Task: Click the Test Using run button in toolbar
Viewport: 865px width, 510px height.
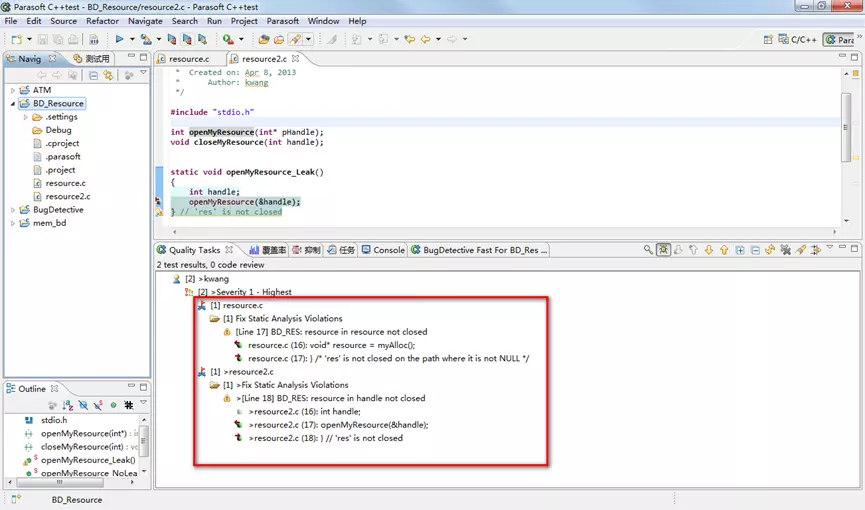Action: (x=119, y=39)
